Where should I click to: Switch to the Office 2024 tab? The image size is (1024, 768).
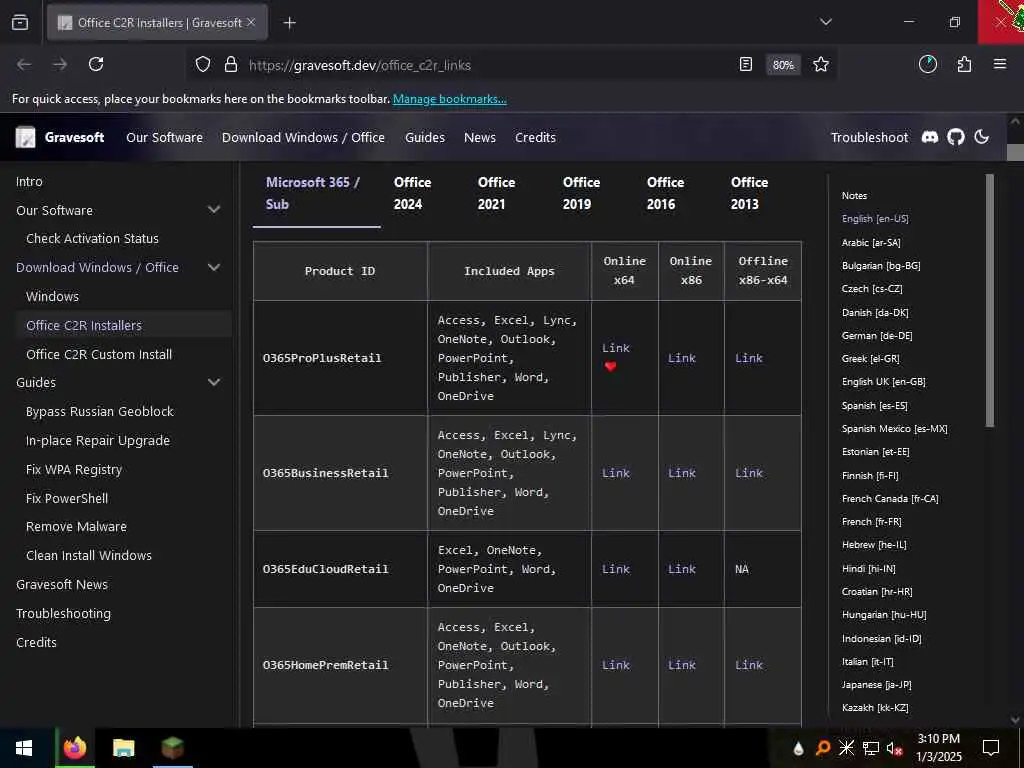(412, 193)
